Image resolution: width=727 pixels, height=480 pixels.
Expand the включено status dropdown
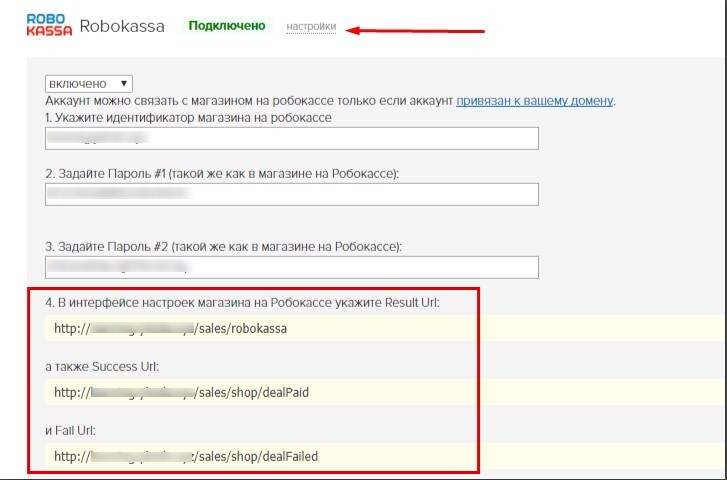point(89,84)
